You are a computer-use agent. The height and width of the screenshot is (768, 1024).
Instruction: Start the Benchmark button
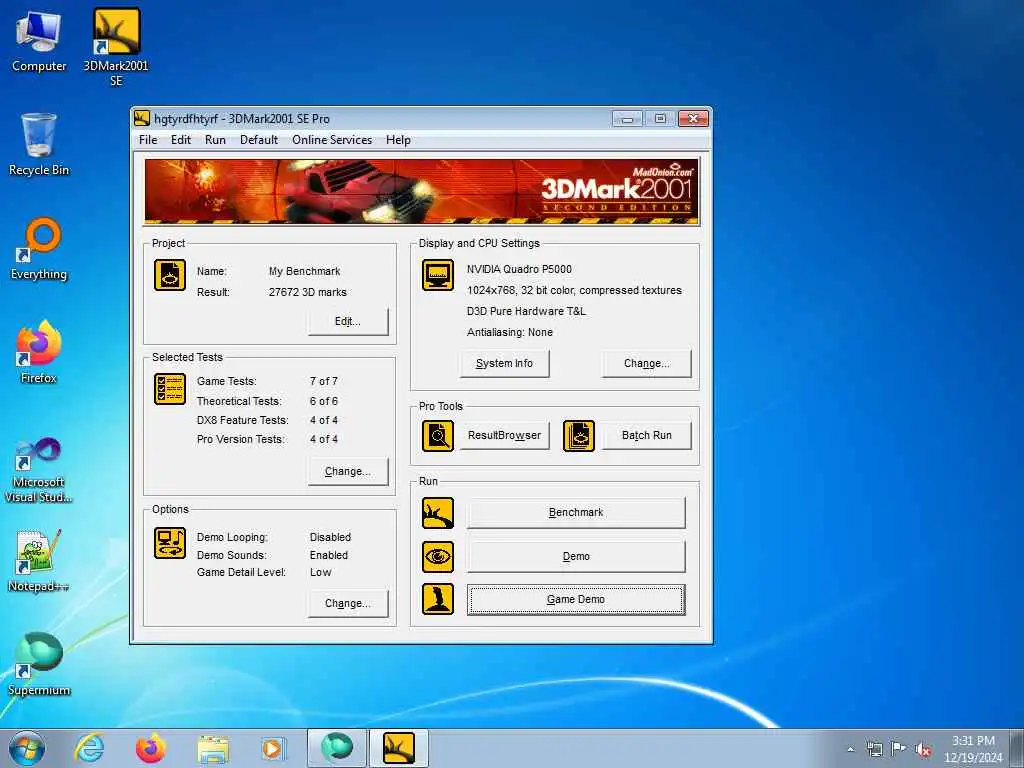576,513
